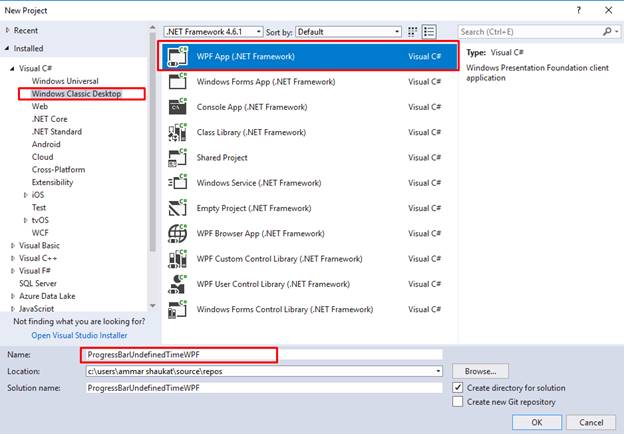Screen dimensions: 624x434
Task: Select the Cloud category
Action: coord(42,157)
